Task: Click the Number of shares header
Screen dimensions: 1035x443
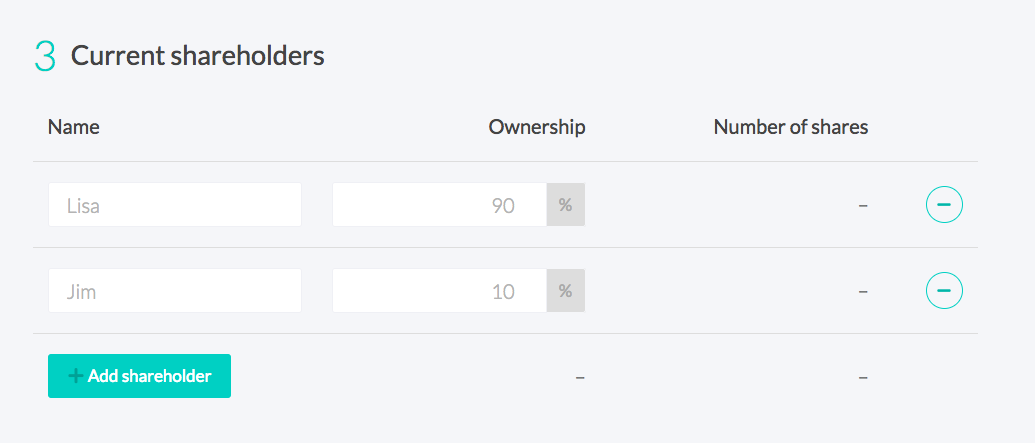Action: pos(791,127)
